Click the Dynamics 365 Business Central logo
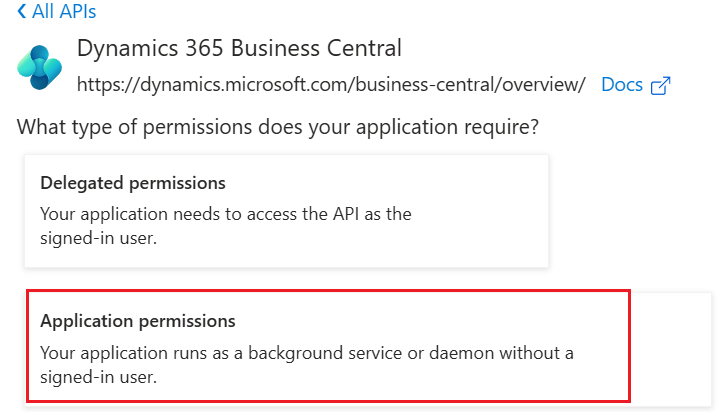 [x=40, y=67]
